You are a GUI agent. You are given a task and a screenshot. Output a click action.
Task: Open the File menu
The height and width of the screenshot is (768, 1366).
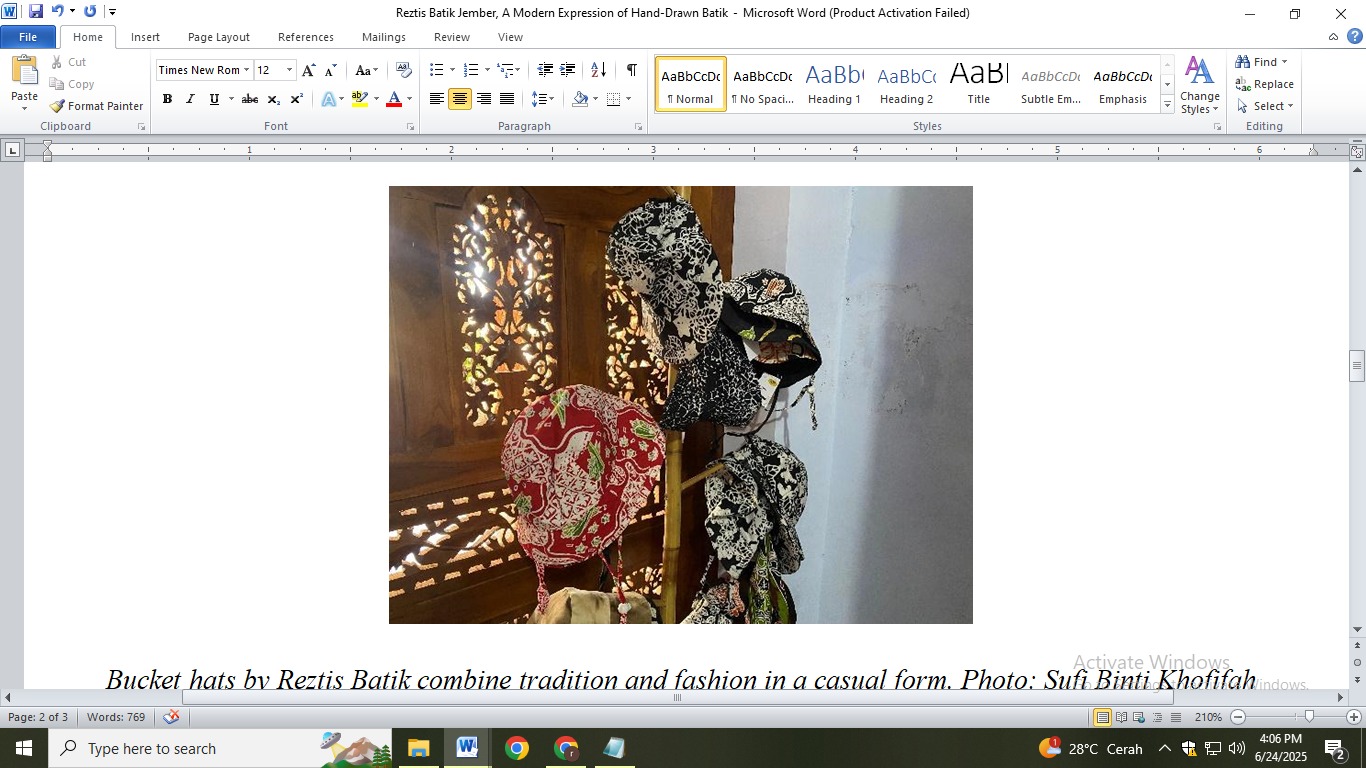(28, 36)
